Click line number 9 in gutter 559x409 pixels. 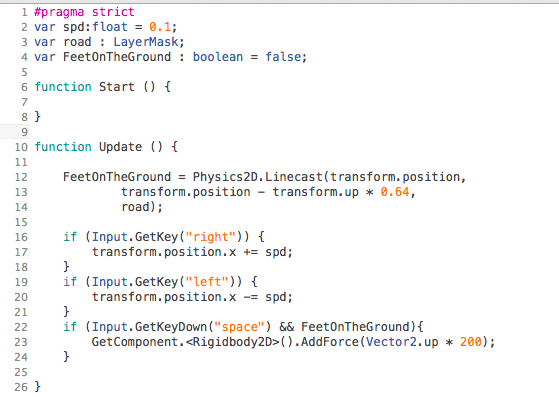click(x=24, y=132)
